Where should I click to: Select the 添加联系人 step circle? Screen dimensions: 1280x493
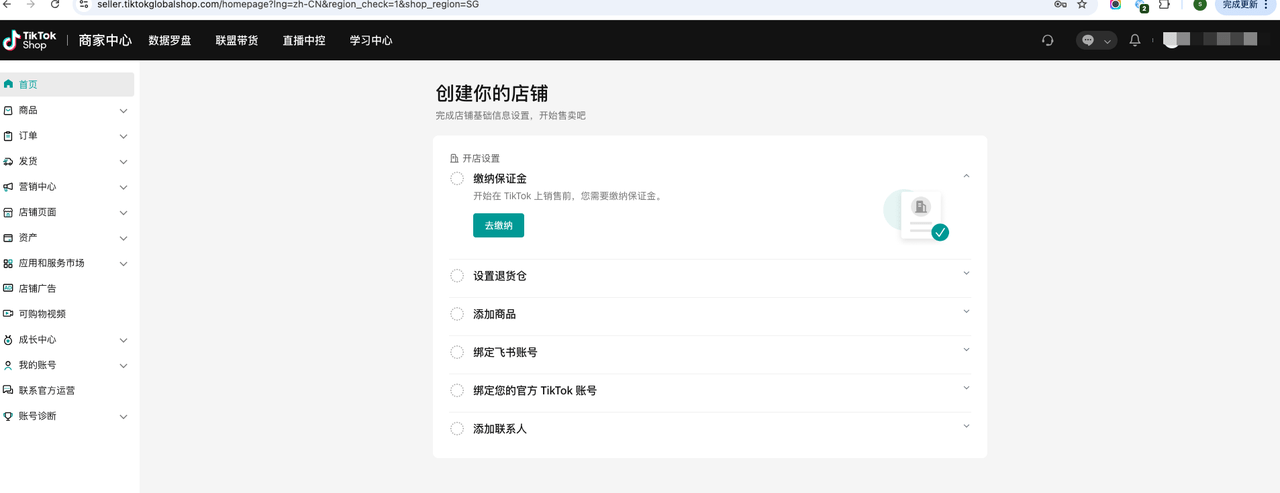(x=457, y=429)
